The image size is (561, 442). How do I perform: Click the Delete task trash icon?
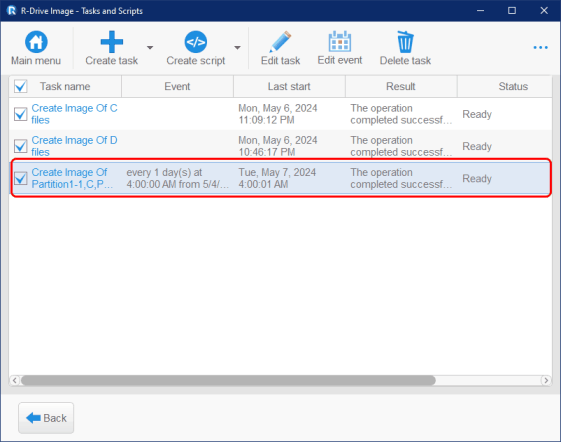coord(405,42)
